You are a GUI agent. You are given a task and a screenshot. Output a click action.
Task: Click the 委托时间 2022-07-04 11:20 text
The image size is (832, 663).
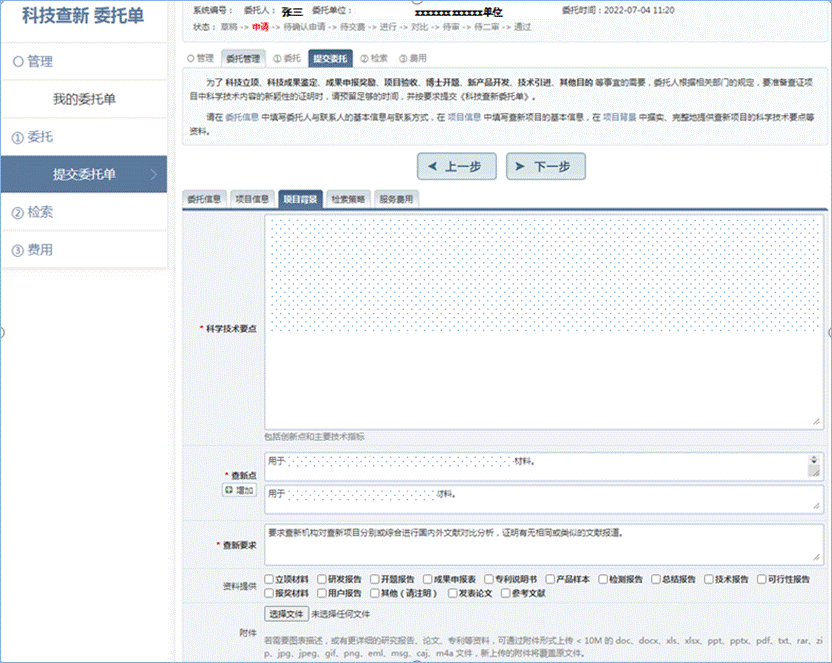coord(619,10)
